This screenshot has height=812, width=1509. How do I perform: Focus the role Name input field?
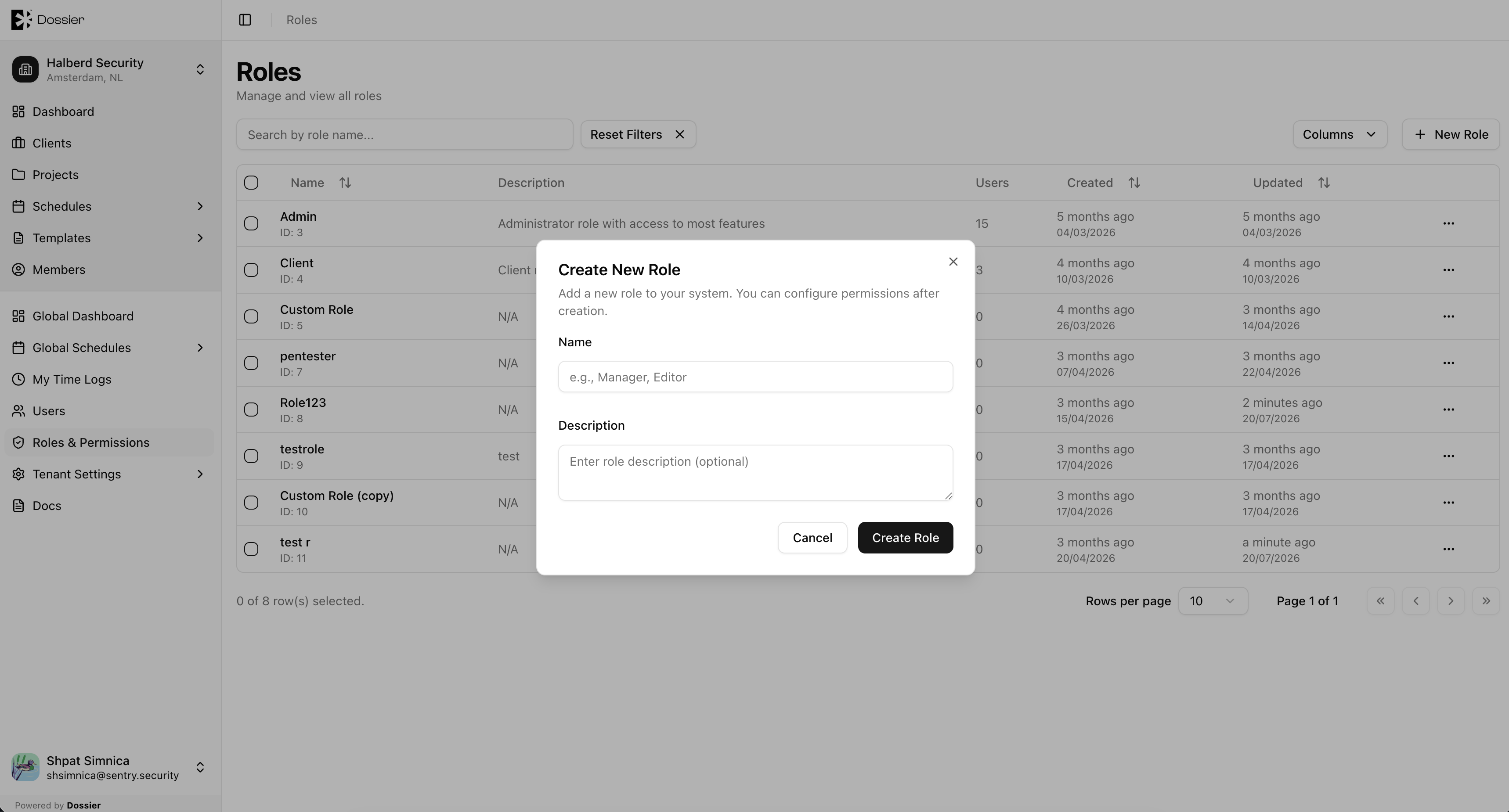755,377
